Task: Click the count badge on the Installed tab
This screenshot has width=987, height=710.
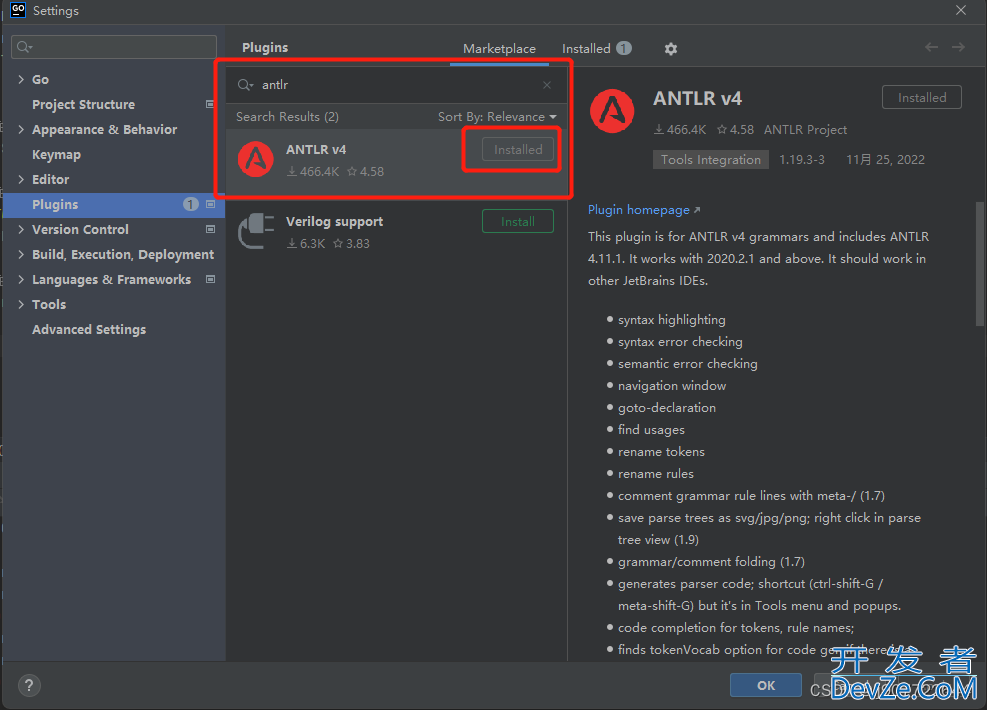Action: click(x=624, y=48)
